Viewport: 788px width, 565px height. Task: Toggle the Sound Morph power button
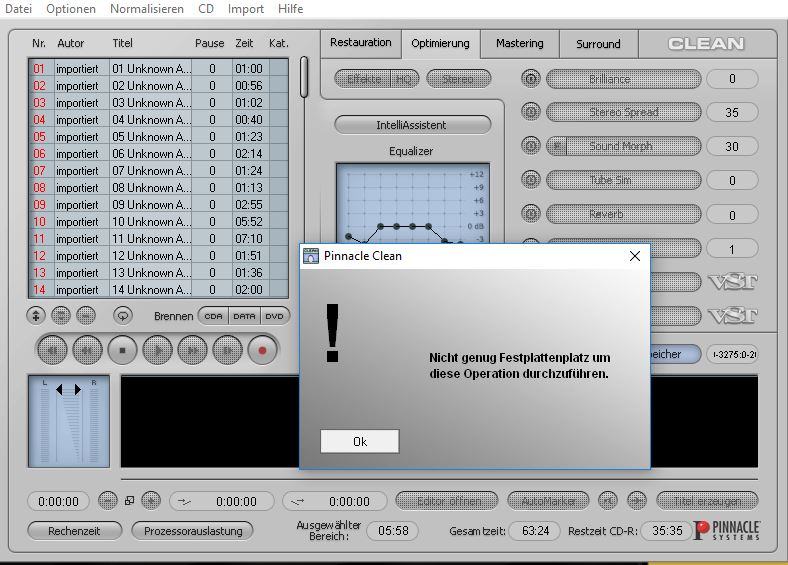(x=531, y=146)
